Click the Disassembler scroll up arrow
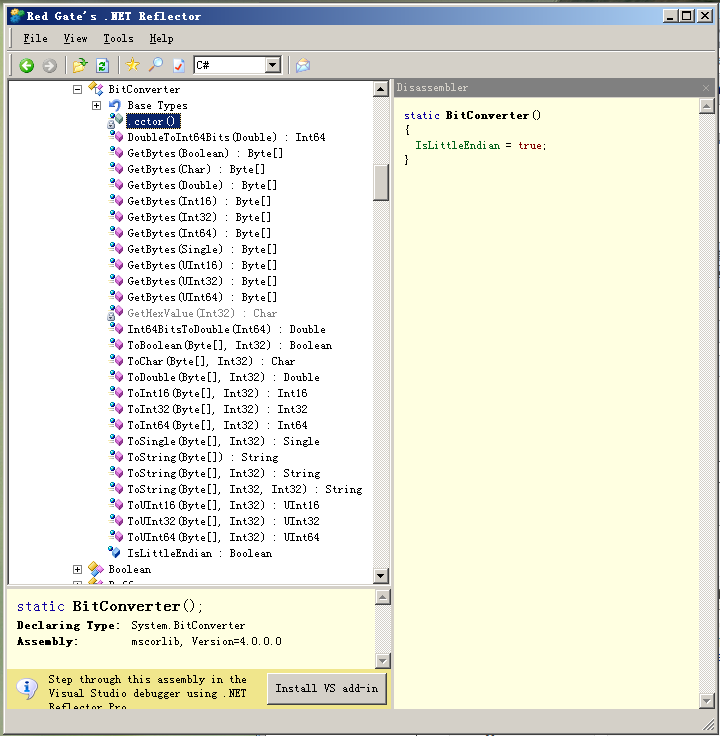The image size is (720, 736). (706, 106)
